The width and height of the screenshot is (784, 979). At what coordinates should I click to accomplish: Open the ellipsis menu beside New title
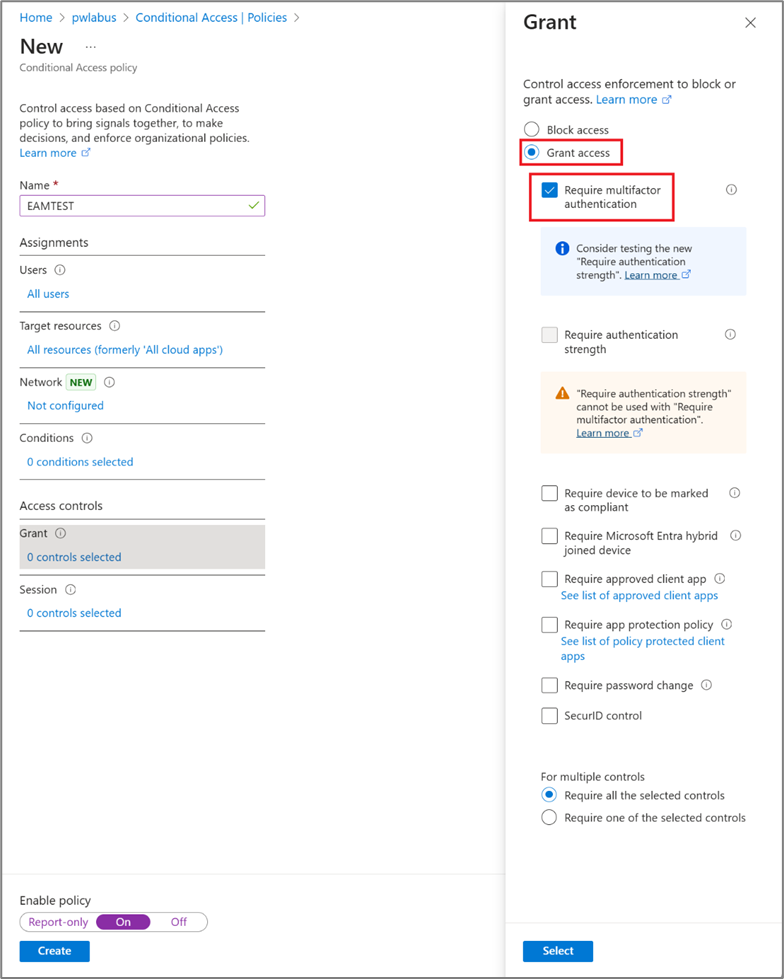[91, 47]
